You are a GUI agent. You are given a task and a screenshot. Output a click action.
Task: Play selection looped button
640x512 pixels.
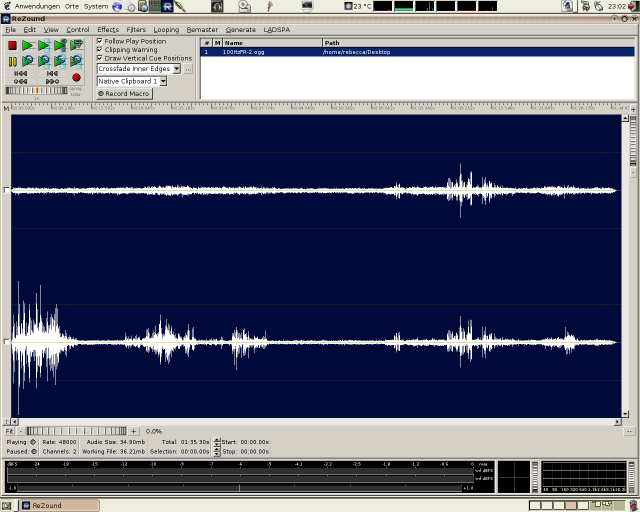[x=44, y=61]
